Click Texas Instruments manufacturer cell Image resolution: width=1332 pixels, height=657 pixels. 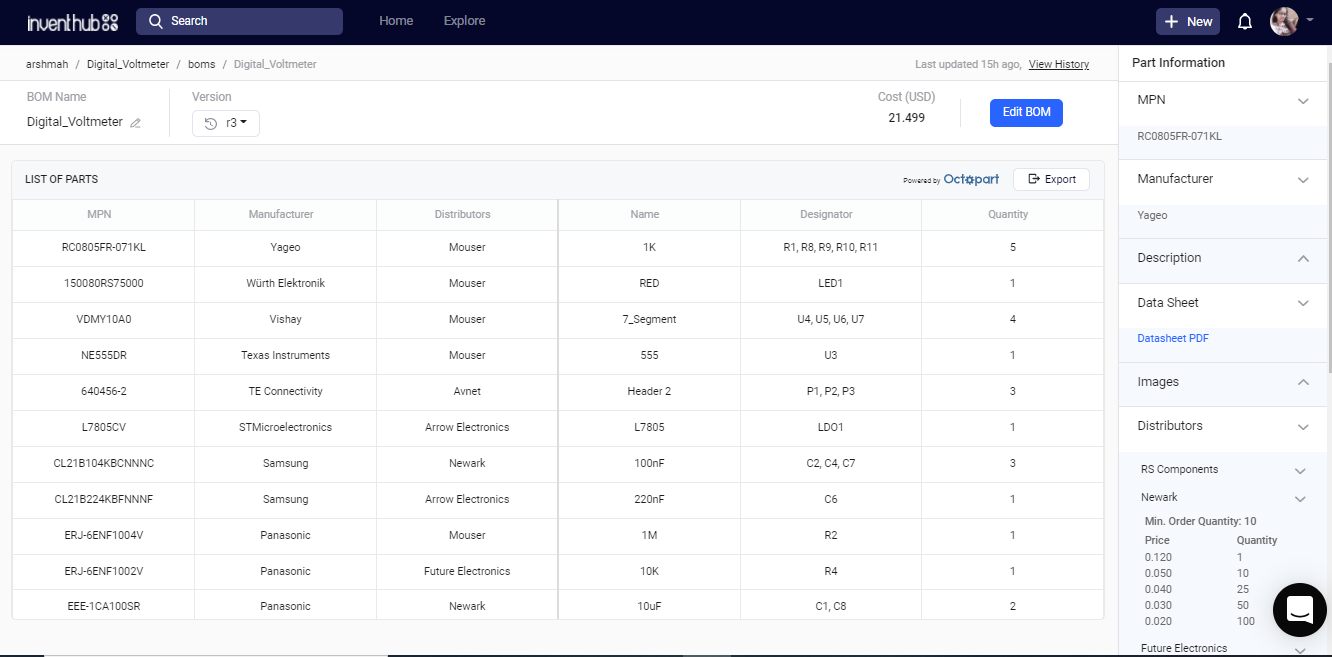pyautogui.click(x=285, y=355)
